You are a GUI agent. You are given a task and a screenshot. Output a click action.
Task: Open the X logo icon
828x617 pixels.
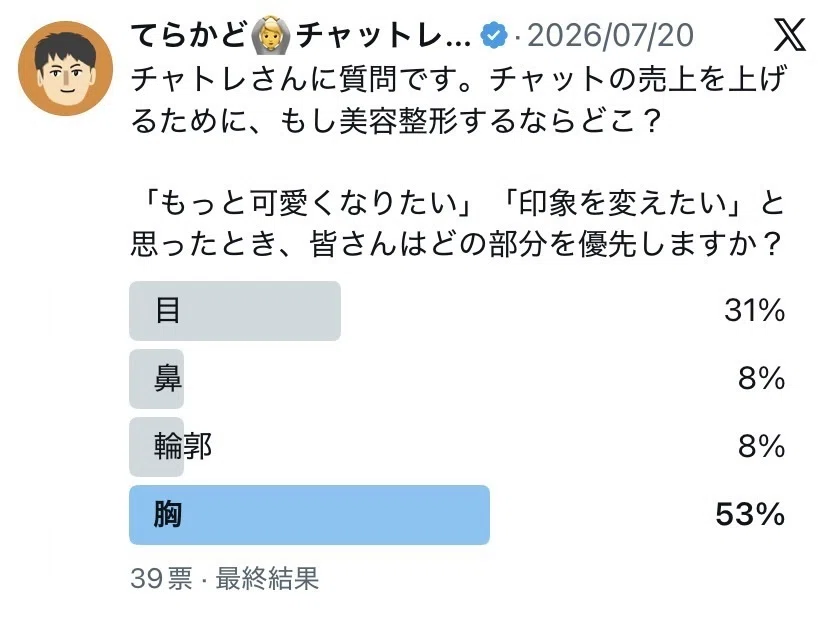(x=790, y=35)
